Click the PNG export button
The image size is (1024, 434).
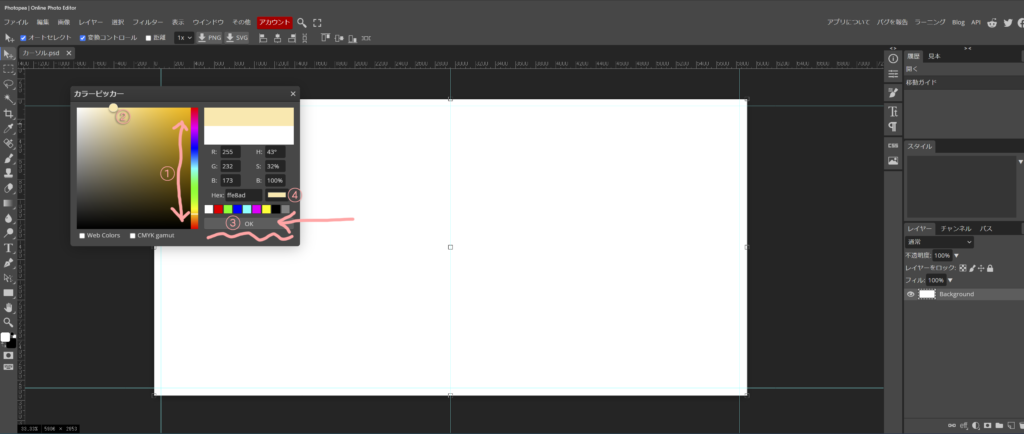(209, 37)
